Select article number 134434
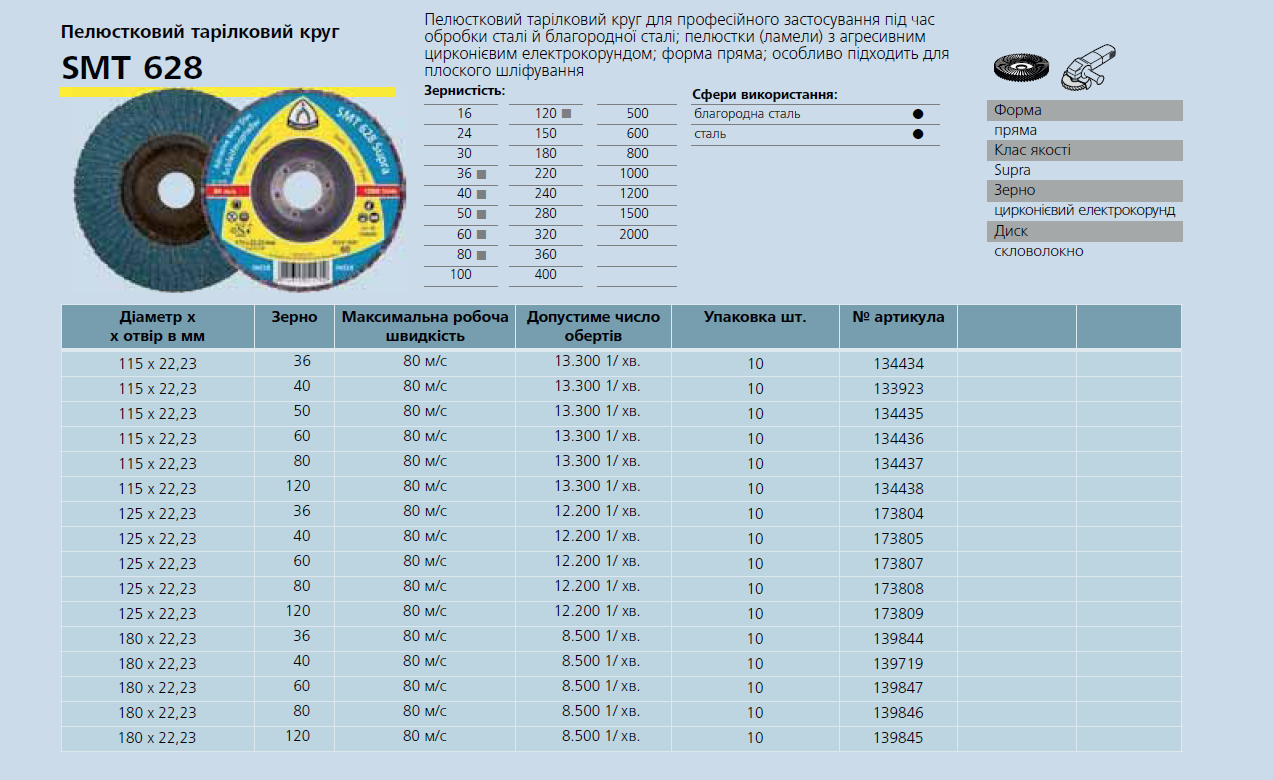This screenshot has height=780, width=1273. click(899, 364)
